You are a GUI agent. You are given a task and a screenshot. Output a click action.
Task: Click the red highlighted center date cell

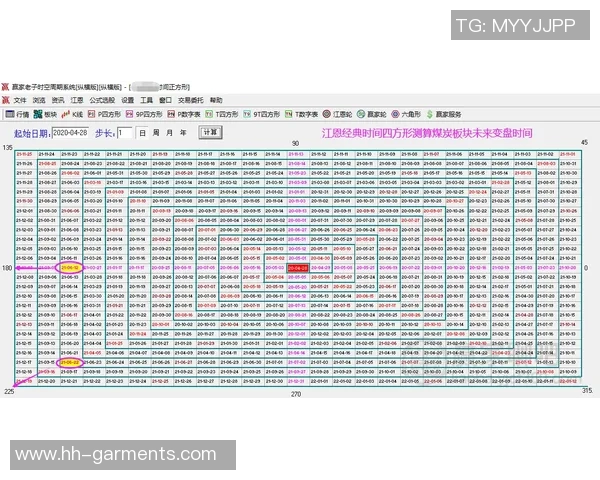click(297, 268)
